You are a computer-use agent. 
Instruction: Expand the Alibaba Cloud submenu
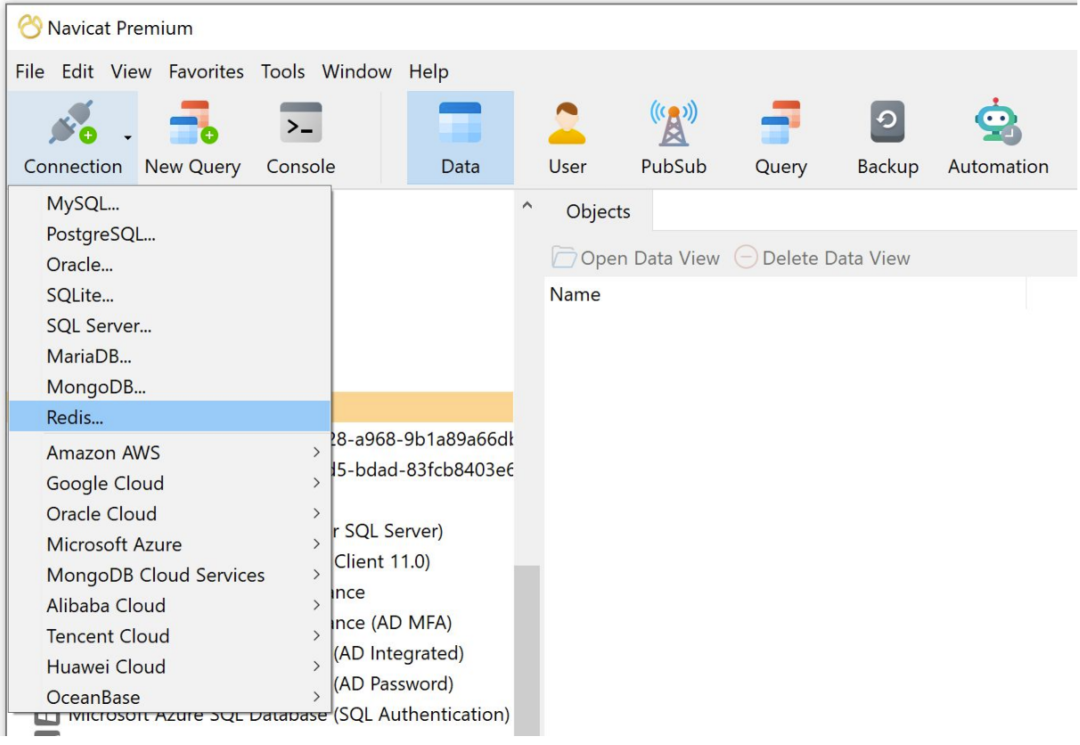coord(170,606)
